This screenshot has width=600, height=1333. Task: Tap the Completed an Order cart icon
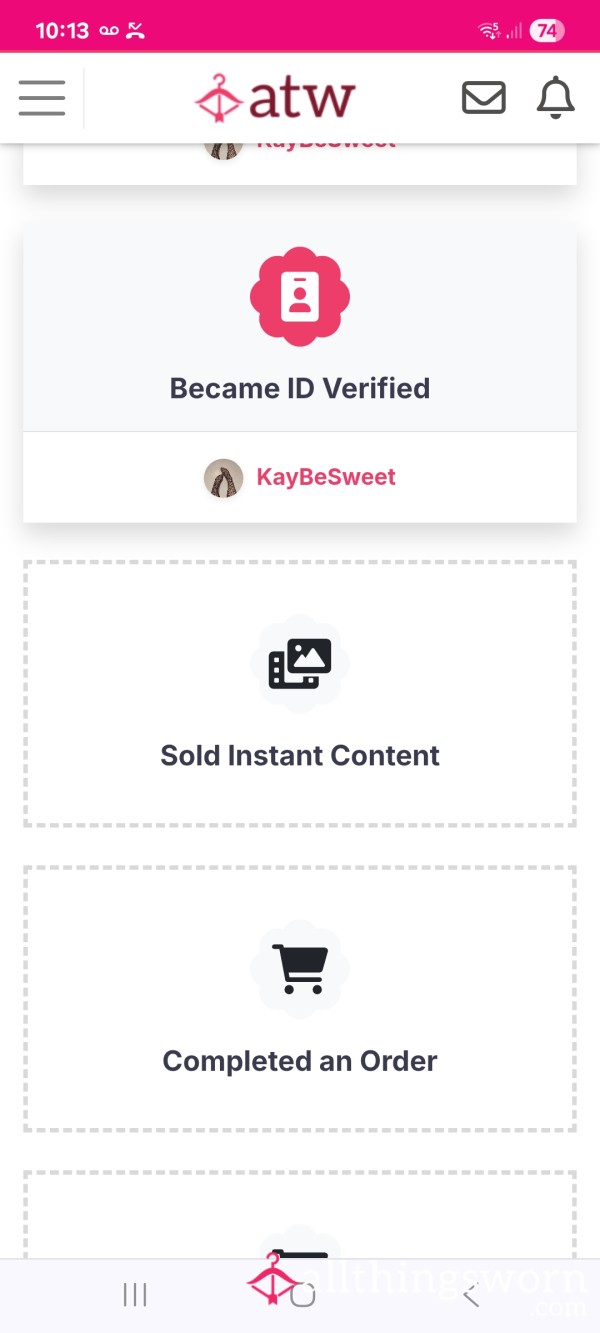pyautogui.click(x=300, y=970)
